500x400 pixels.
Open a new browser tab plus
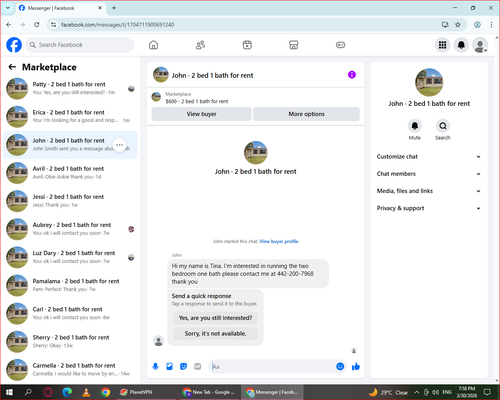coord(114,8)
